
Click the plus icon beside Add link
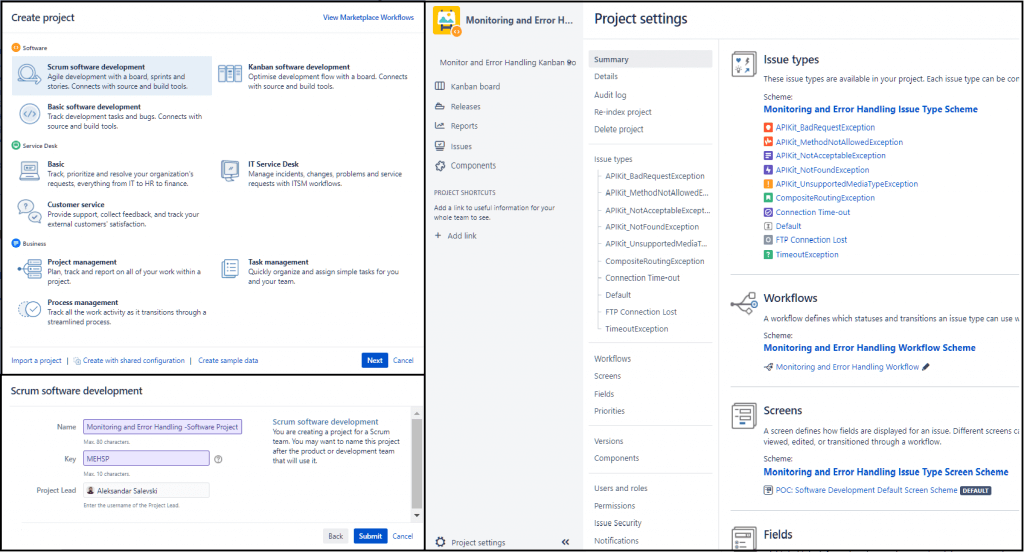click(438, 235)
